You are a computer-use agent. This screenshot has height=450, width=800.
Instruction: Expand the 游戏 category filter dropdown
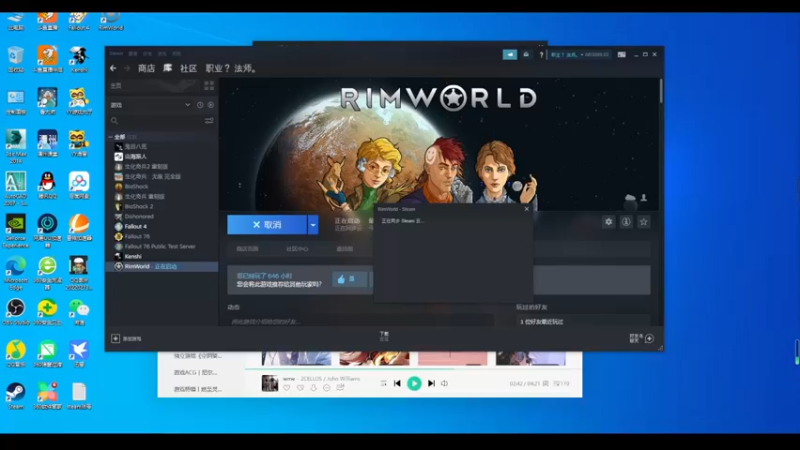[187, 105]
